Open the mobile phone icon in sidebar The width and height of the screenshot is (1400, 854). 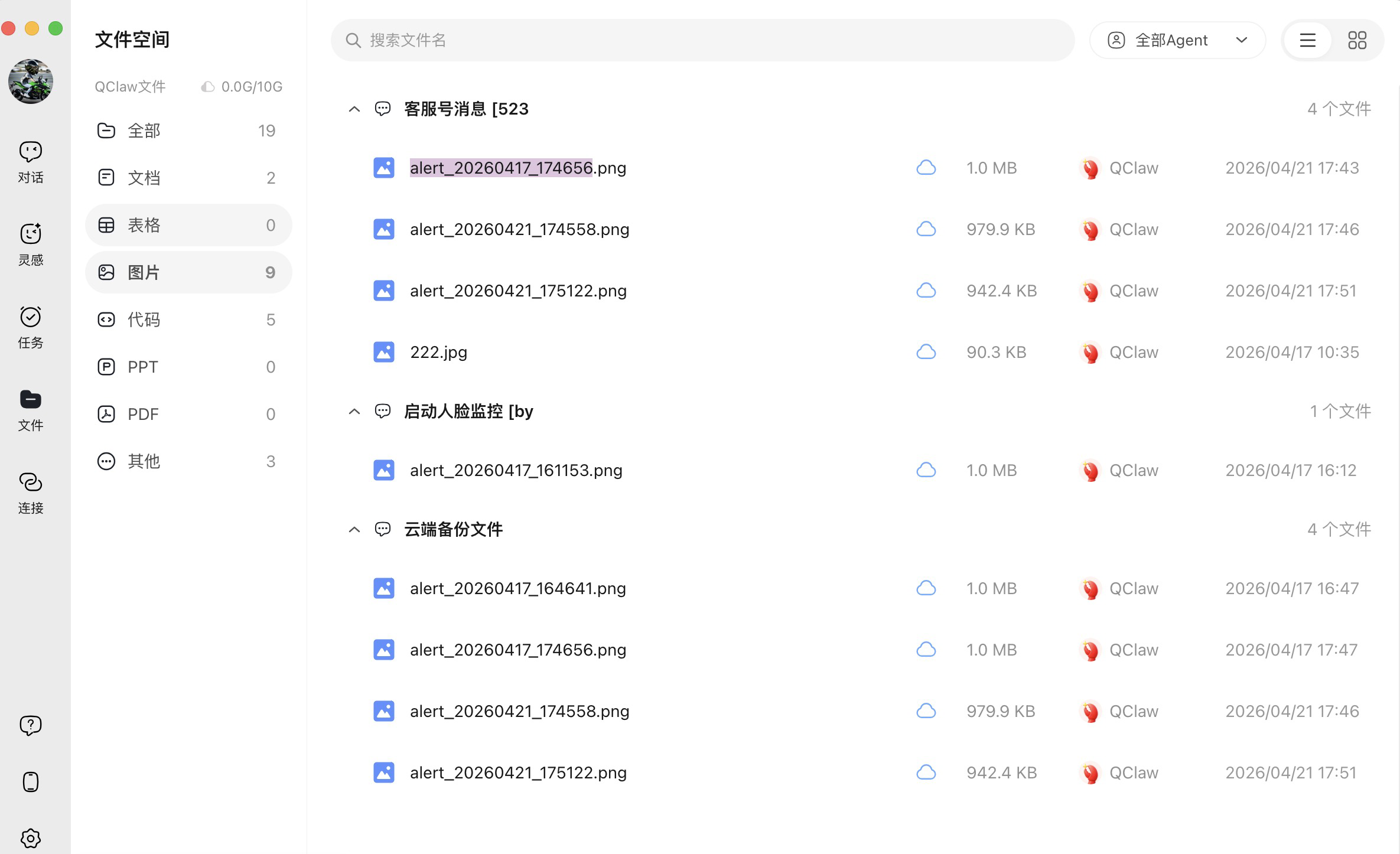pyautogui.click(x=31, y=782)
